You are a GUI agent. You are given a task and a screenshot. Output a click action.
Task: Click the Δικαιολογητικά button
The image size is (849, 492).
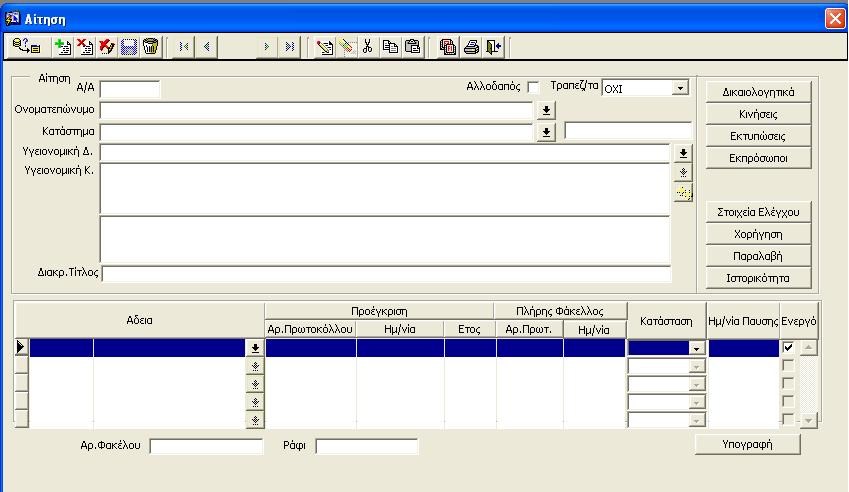[755, 92]
